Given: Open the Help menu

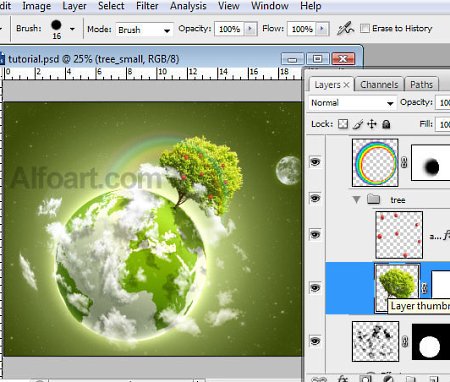Looking at the screenshot, I should [x=311, y=6].
